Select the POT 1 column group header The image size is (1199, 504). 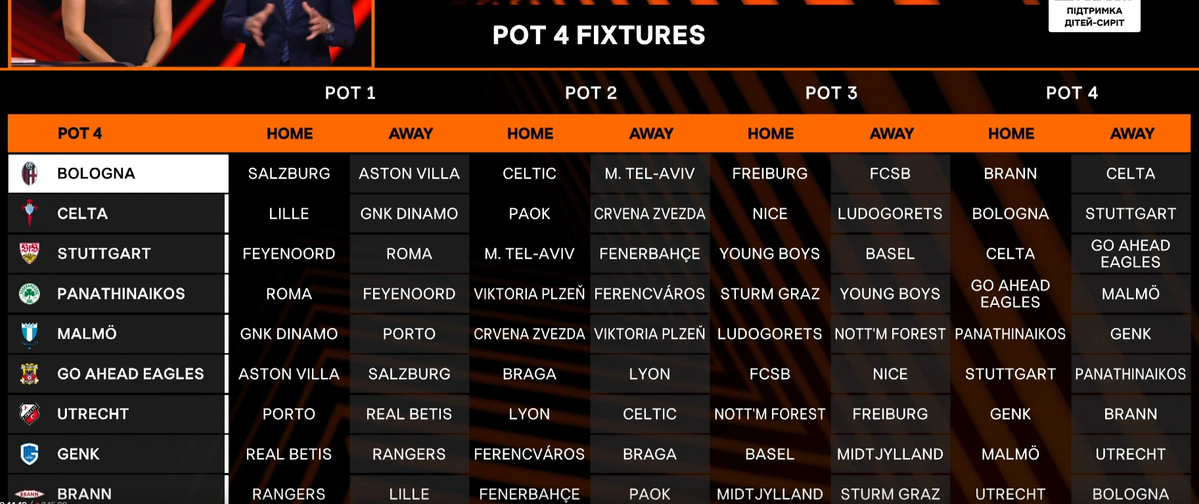(x=350, y=93)
